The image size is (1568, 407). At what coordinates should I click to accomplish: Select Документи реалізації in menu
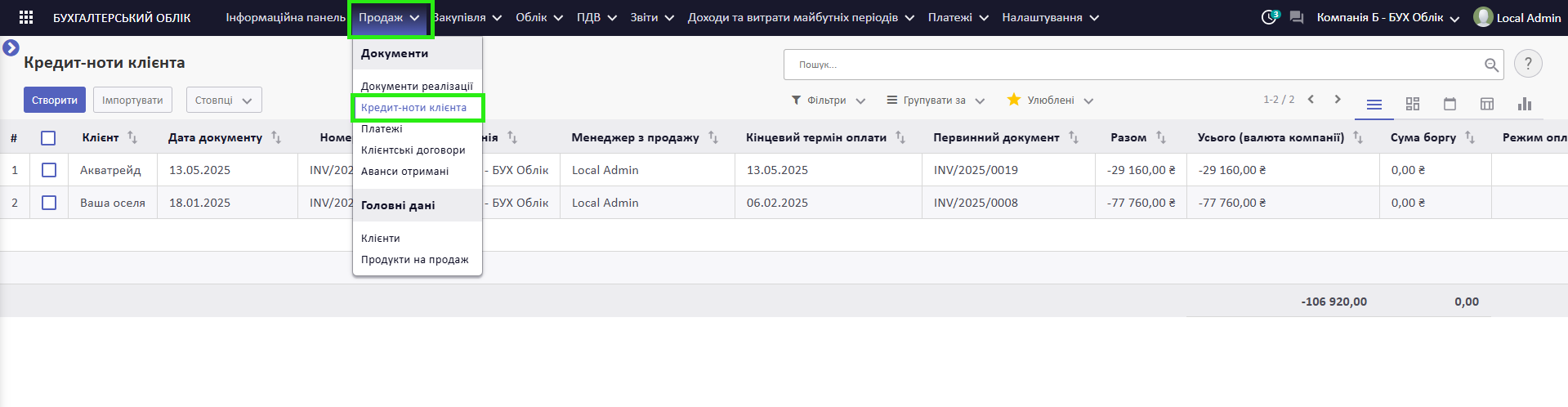[x=417, y=86]
